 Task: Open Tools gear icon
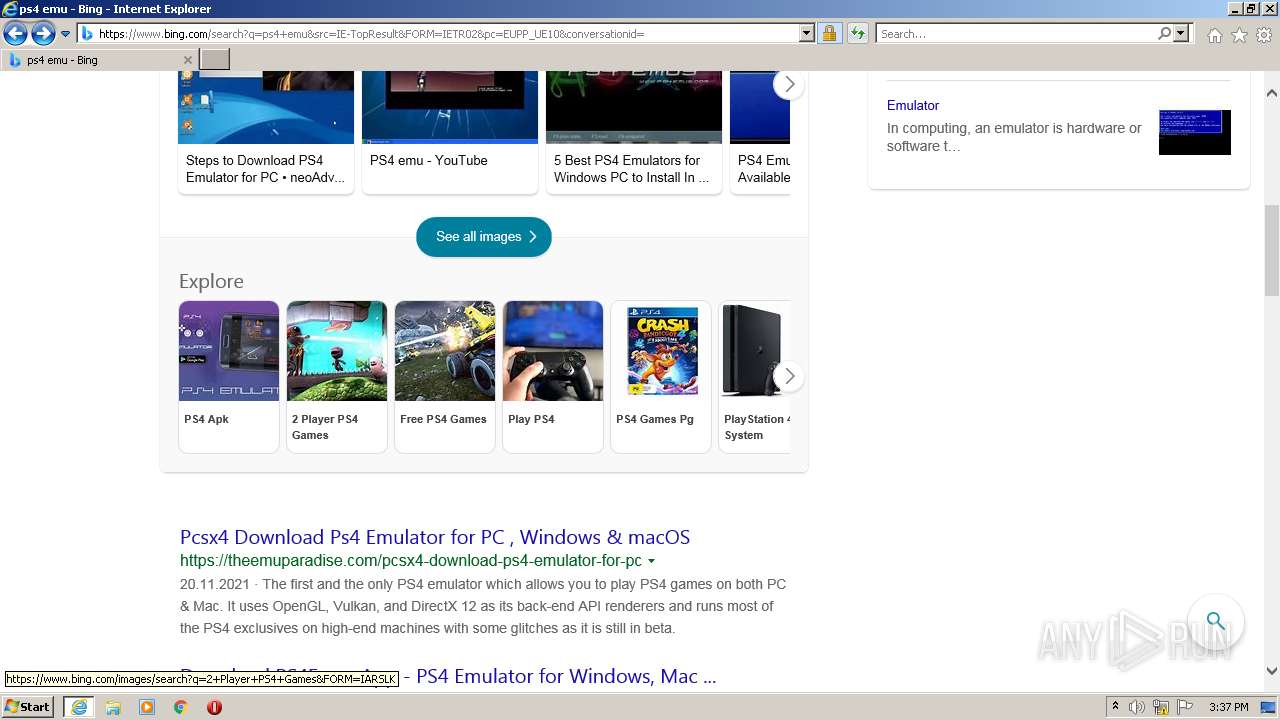[x=1264, y=35]
